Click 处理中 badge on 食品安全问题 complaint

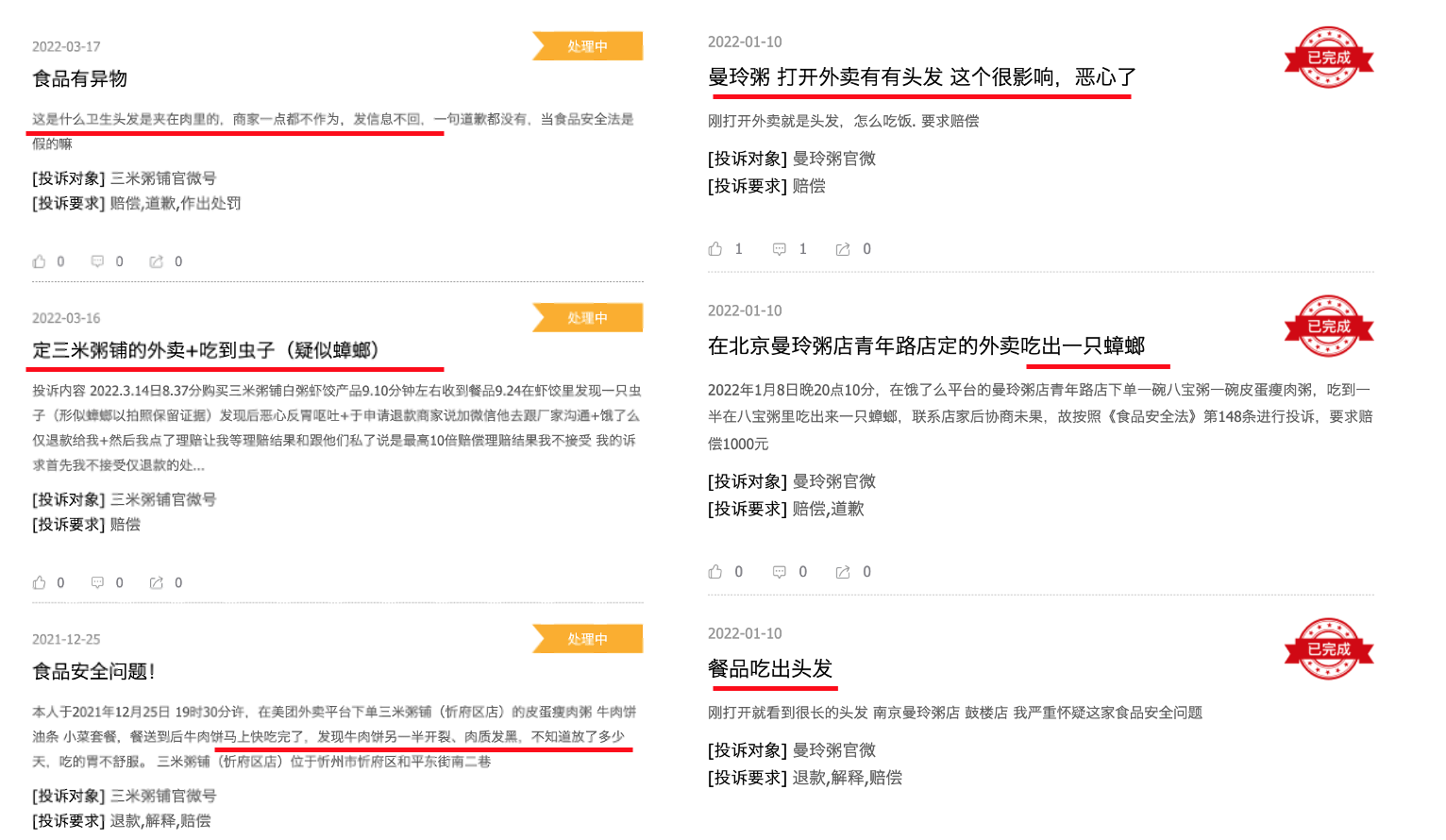[x=588, y=639]
